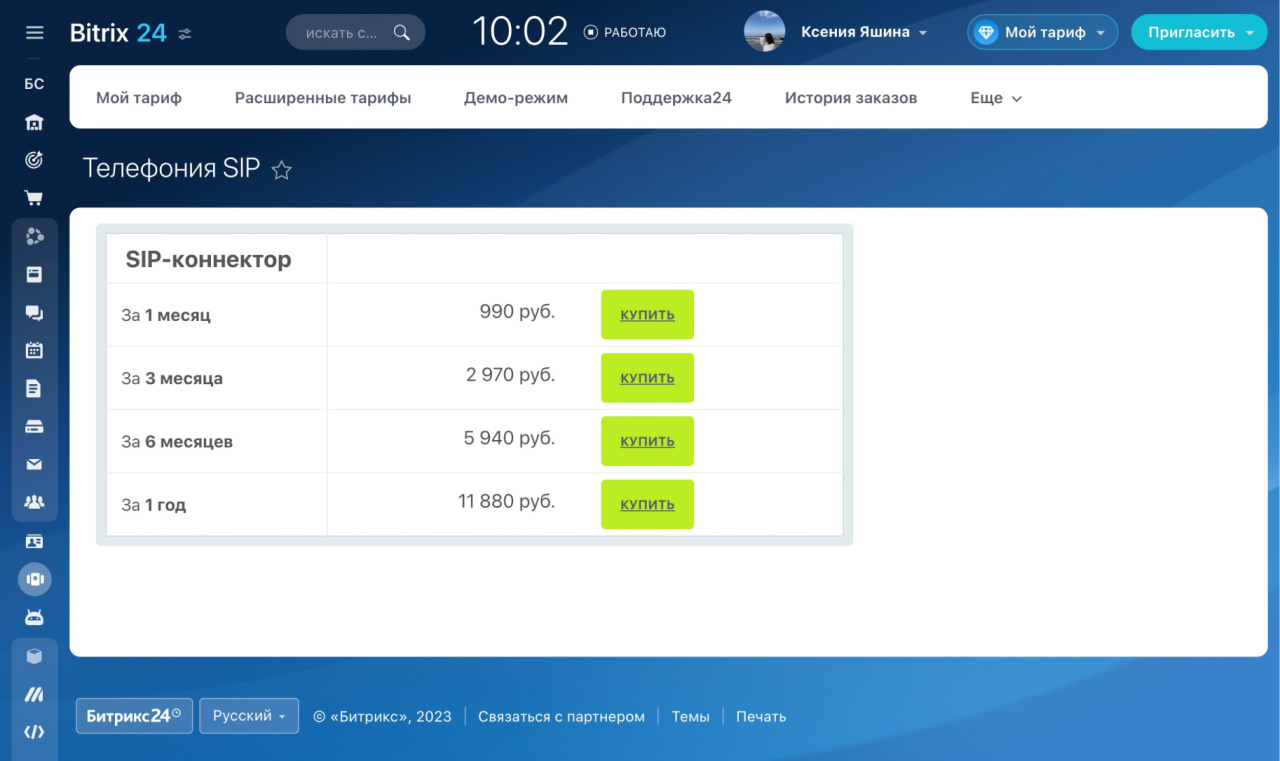Click the 11 880 руб. price
The height and width of the screenshot is (761, 1280).
pyautogui.click(x=506, y=502)
